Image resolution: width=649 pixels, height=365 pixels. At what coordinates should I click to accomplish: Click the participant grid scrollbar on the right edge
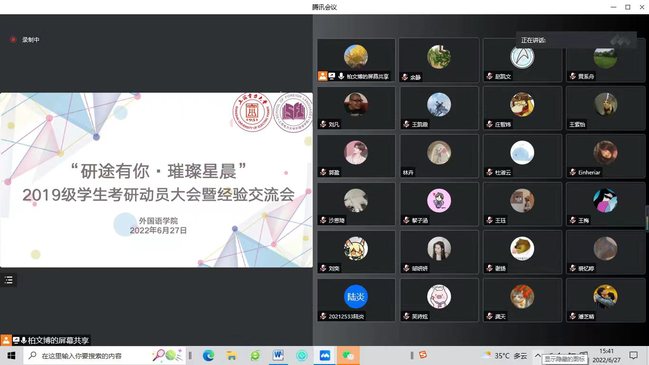647,217
